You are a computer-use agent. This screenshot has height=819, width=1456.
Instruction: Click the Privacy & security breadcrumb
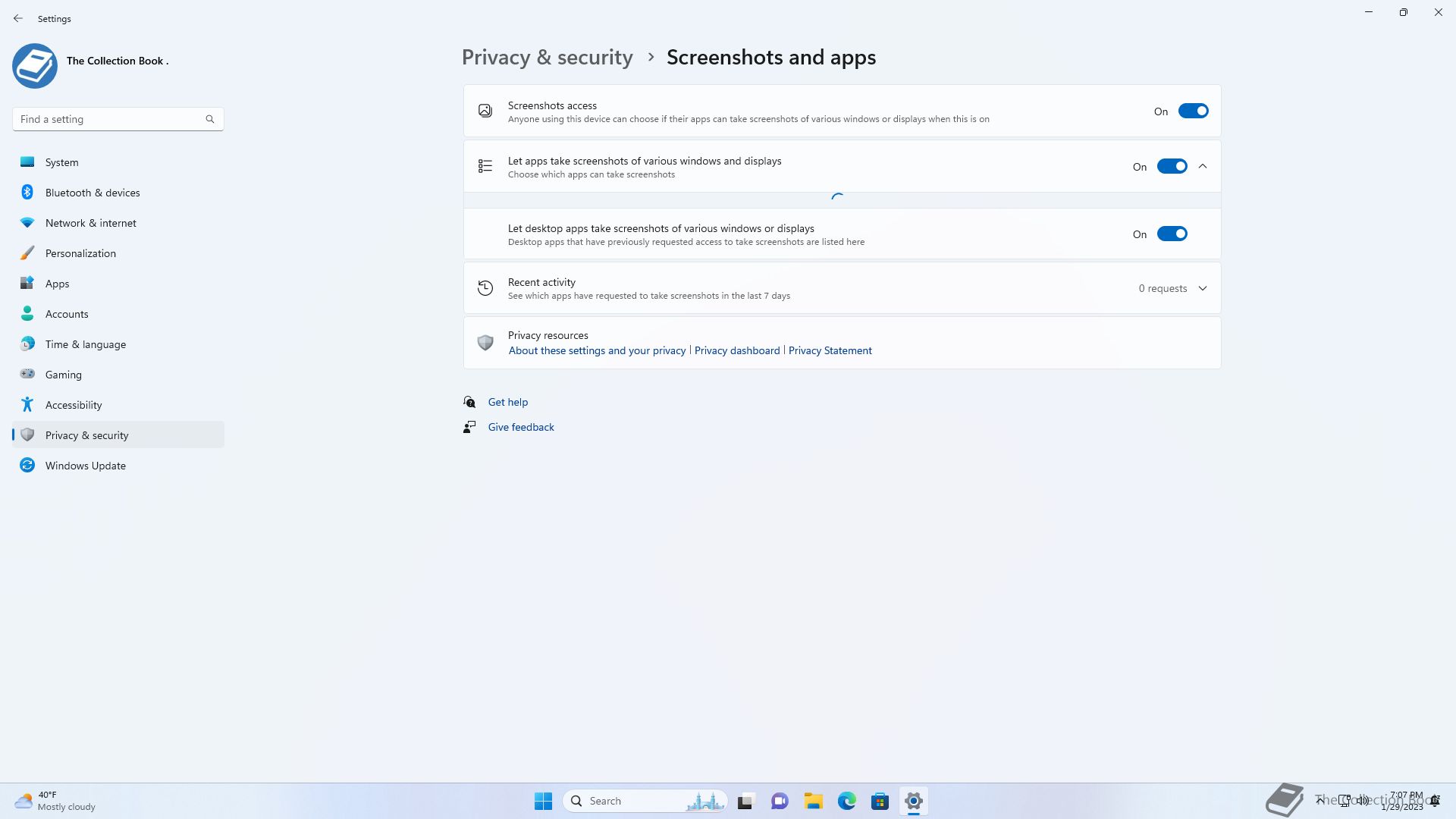coord(547,58)
